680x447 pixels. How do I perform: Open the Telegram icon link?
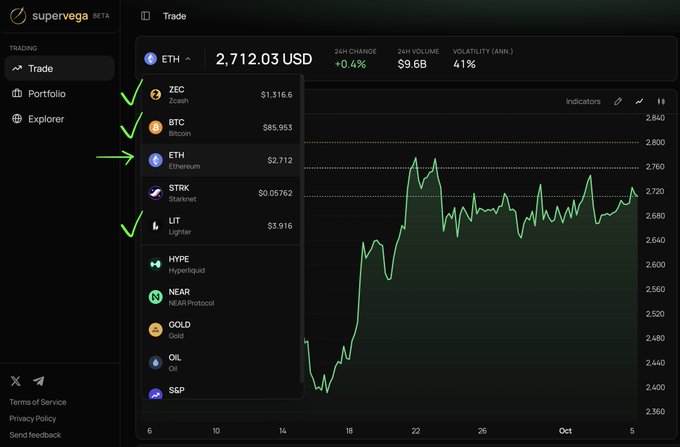click(x=39, y=381)
